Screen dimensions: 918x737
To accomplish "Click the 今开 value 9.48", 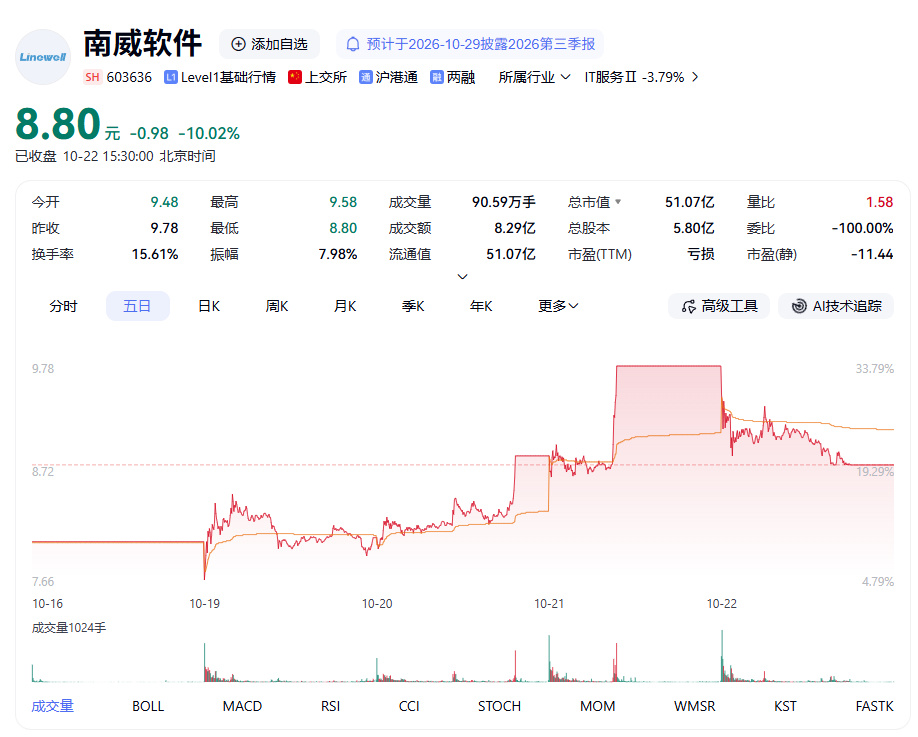I will (x=165, y=202).
